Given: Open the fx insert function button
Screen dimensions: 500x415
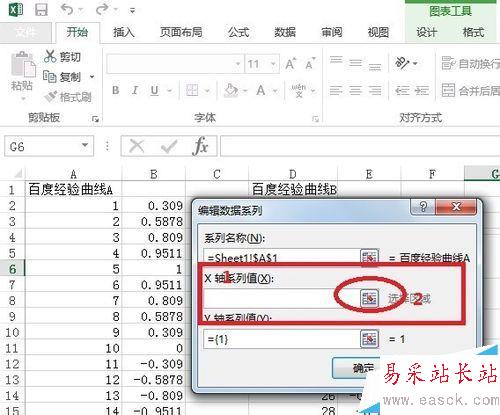Looking at the screenshot, I should pyautogui.click(x=200, y=146).
